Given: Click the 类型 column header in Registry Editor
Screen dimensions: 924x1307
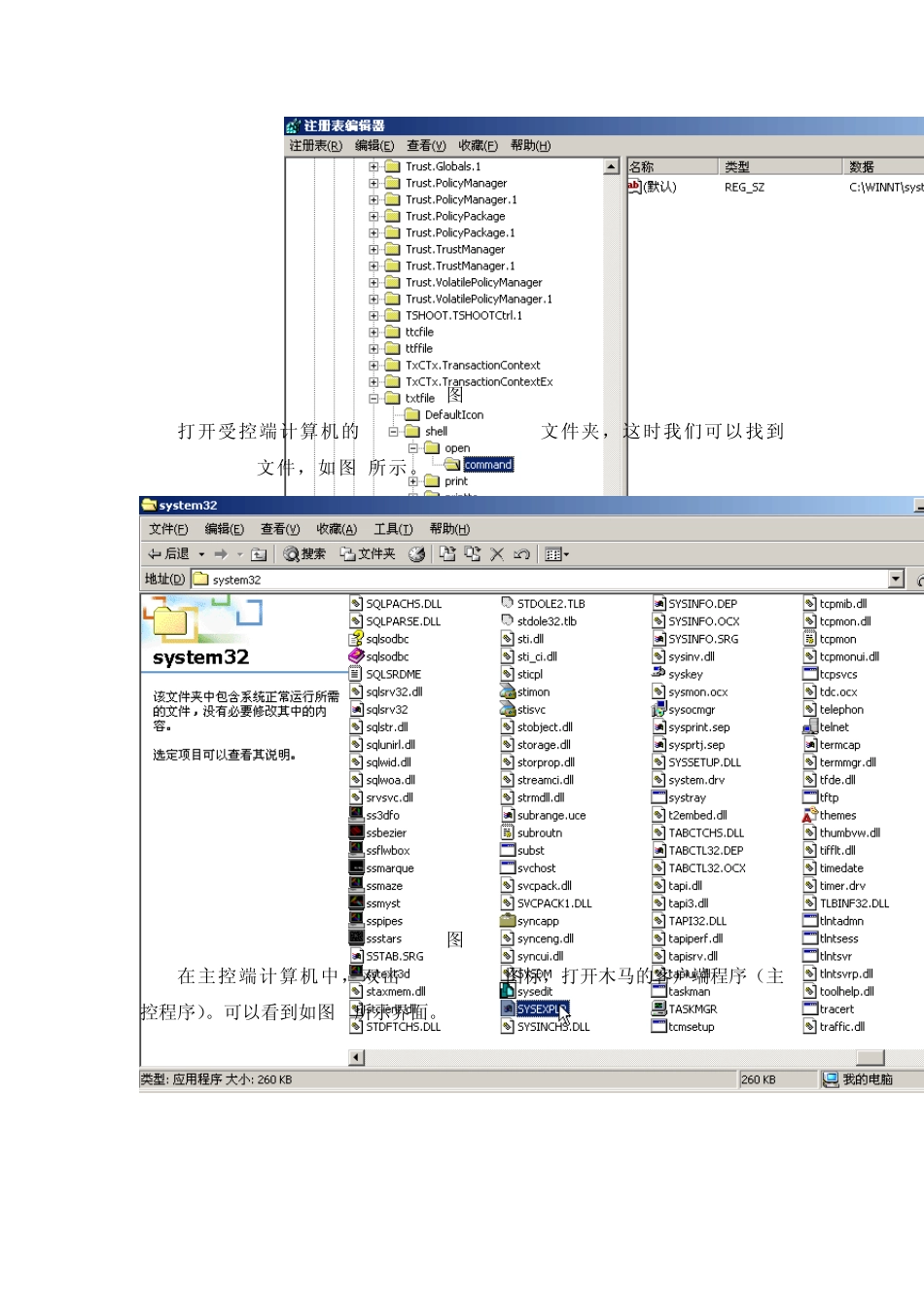Looking at the screenshot, I should [x=781, y=166].
